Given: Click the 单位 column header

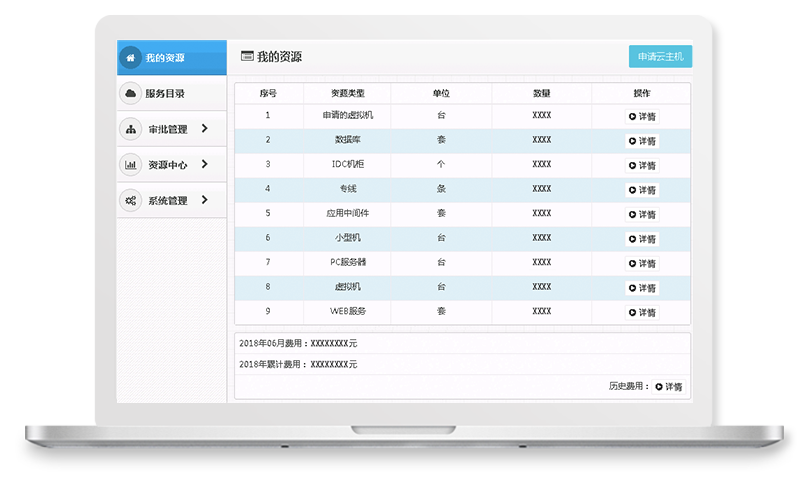Looking at the screenshot, I should tap(441, 93).
